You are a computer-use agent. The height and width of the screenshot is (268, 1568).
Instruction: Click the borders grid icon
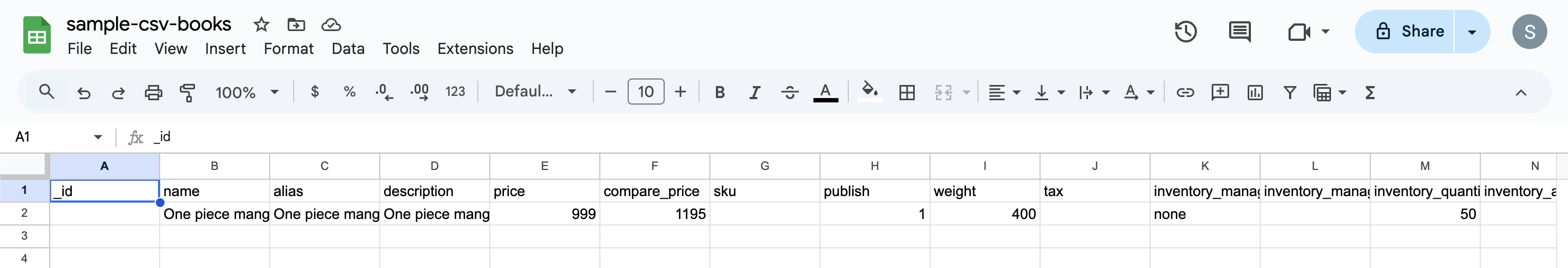pos(907,93)
